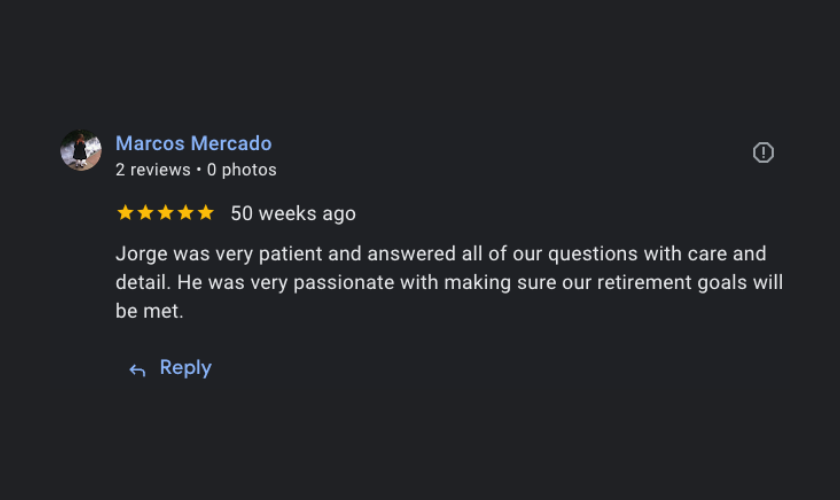
Task: Click the word "patient" in the review
Action: (x=284, y=254)
